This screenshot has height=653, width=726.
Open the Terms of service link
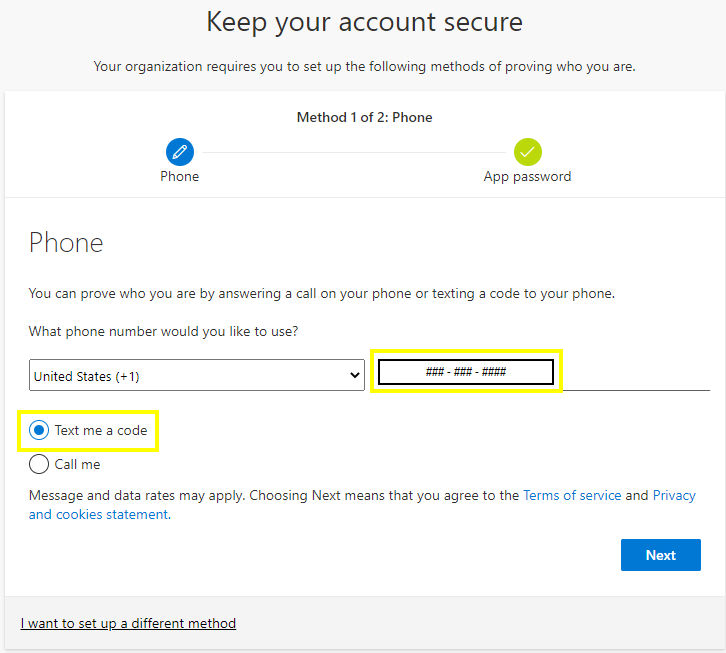[572, 495]
